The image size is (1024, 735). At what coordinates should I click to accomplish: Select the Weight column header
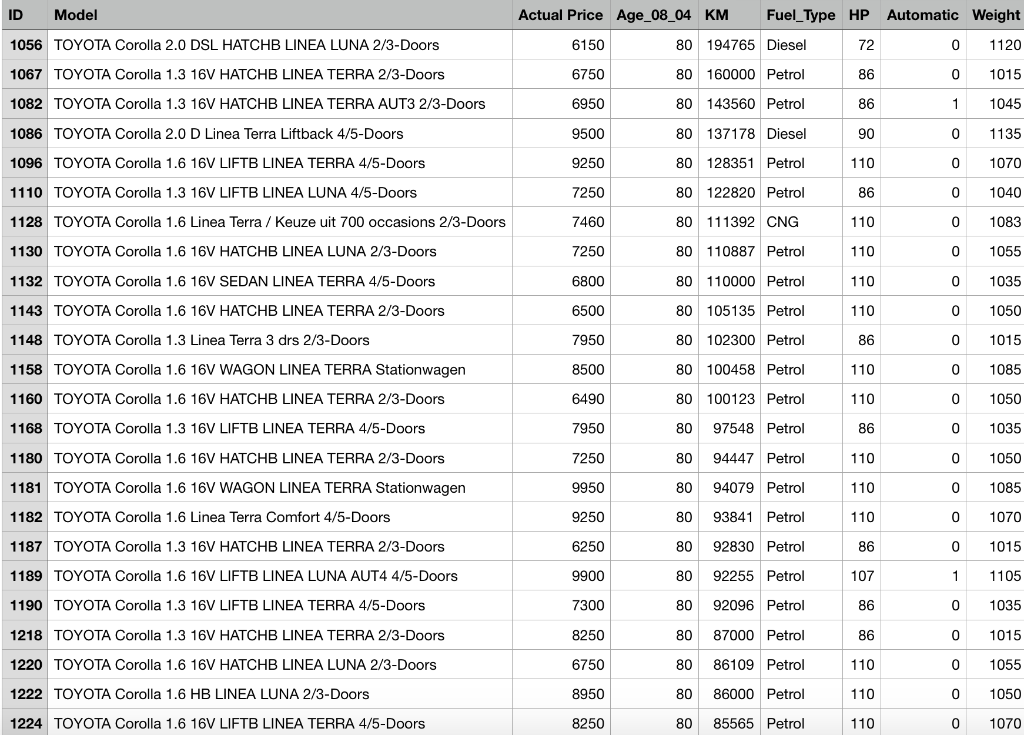[x=995, y=15]
